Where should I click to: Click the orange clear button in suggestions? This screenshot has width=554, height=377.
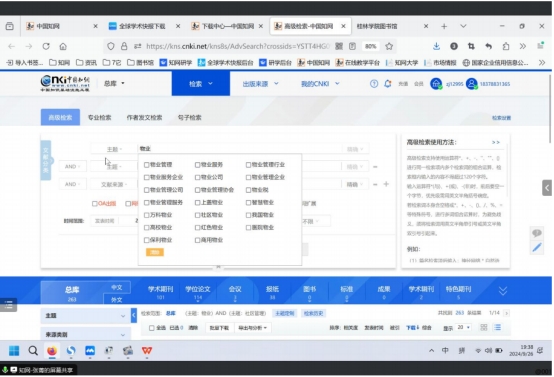(155, 252)
